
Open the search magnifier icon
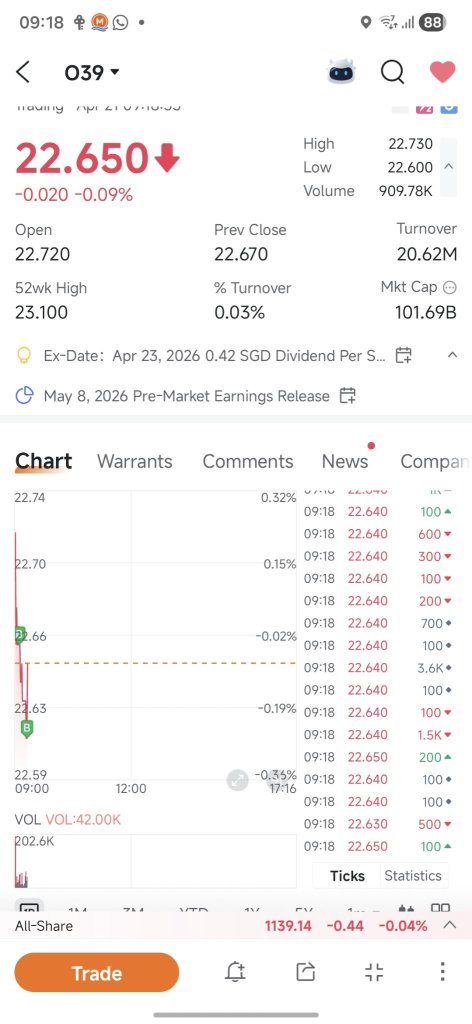(392, 72)
